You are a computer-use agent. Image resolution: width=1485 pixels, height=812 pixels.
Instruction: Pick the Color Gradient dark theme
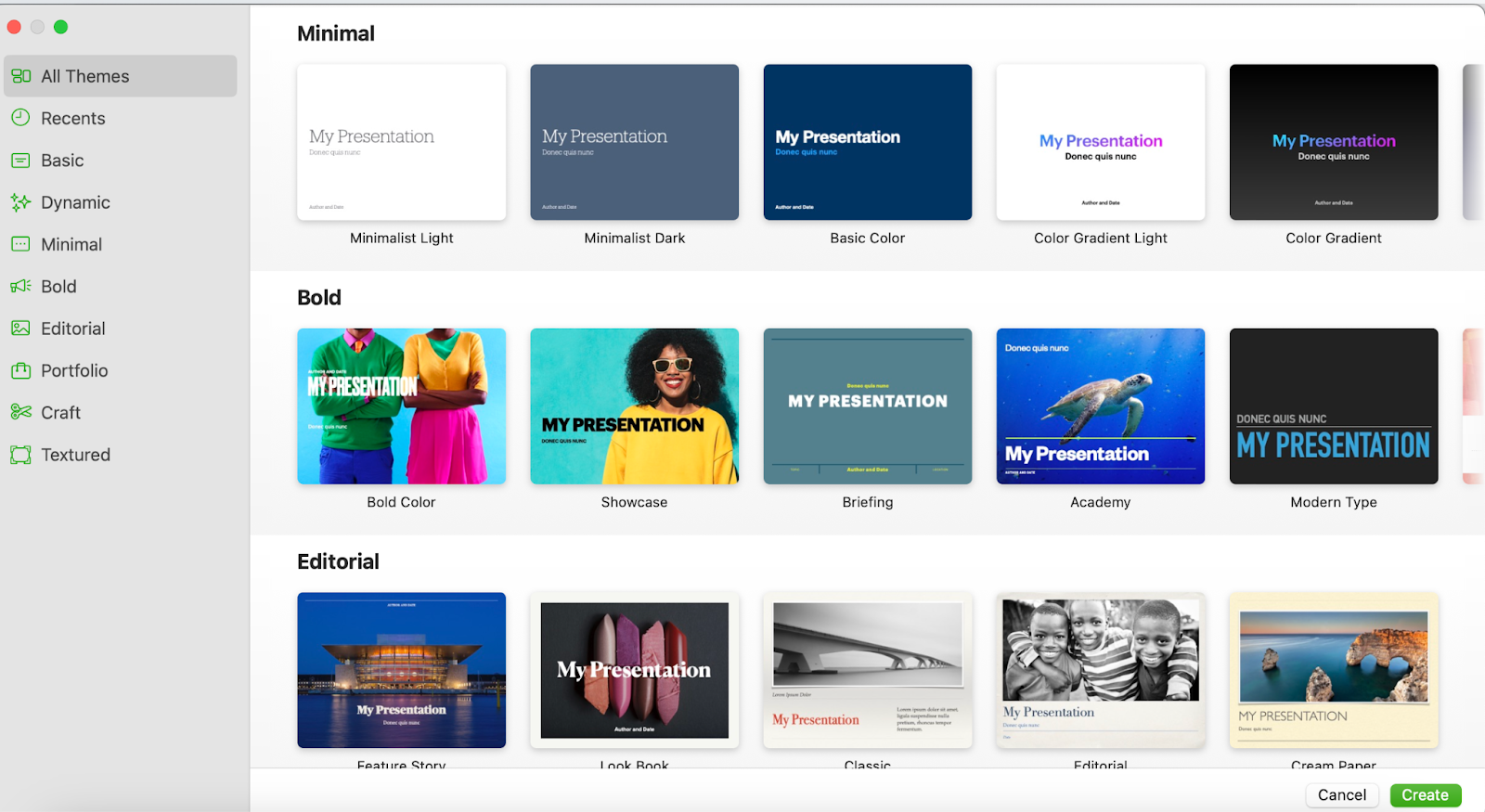coord(1333,142)
